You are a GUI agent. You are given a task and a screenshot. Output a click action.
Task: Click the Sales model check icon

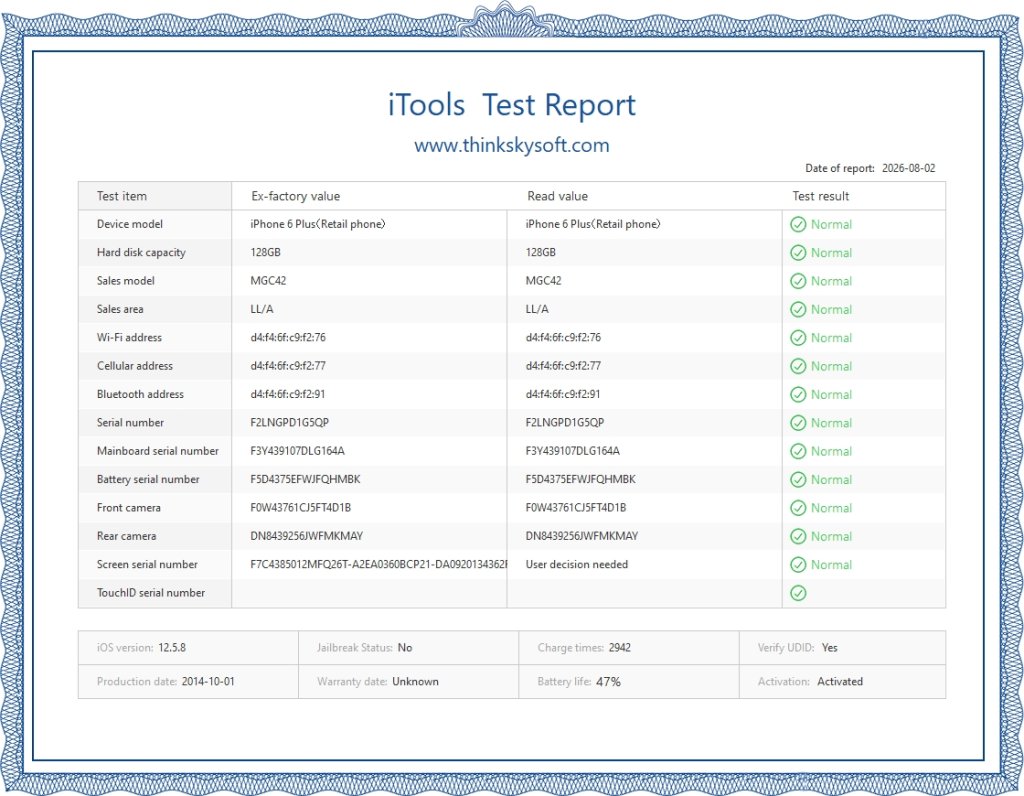[798, 281]
